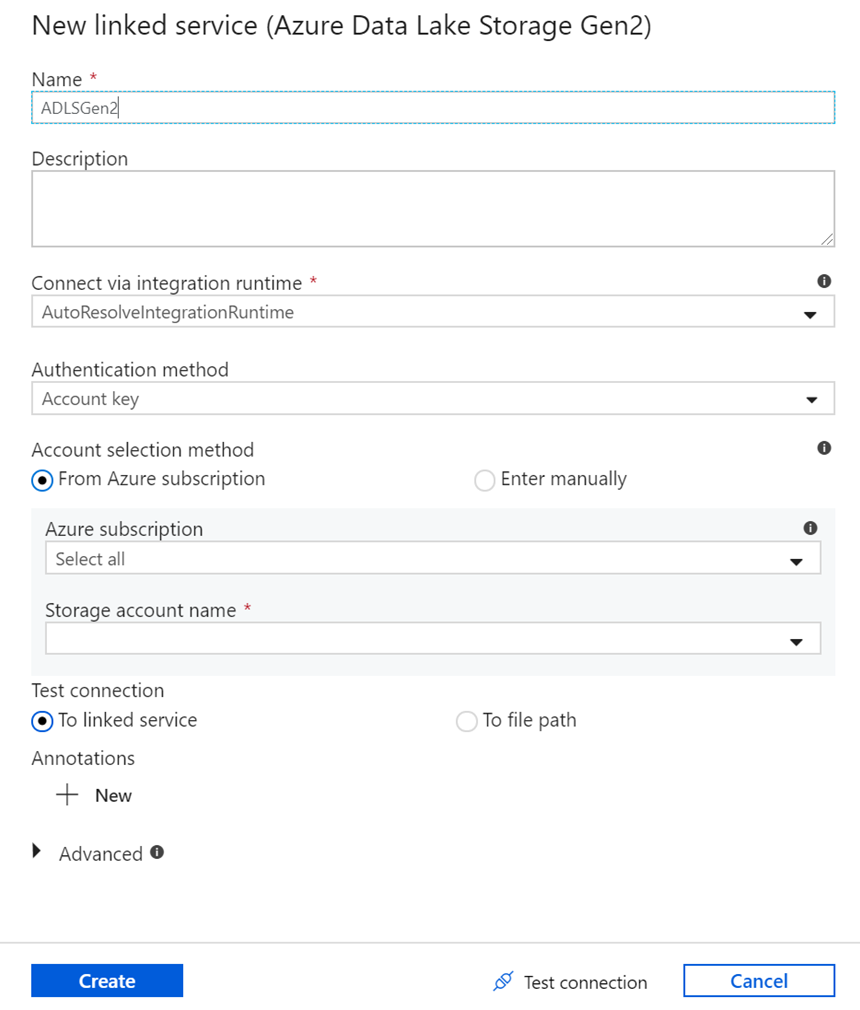Click inside the Description text box
Image resolution: width=860 pixels, height=1010 pixels.
tap(430, 208)
